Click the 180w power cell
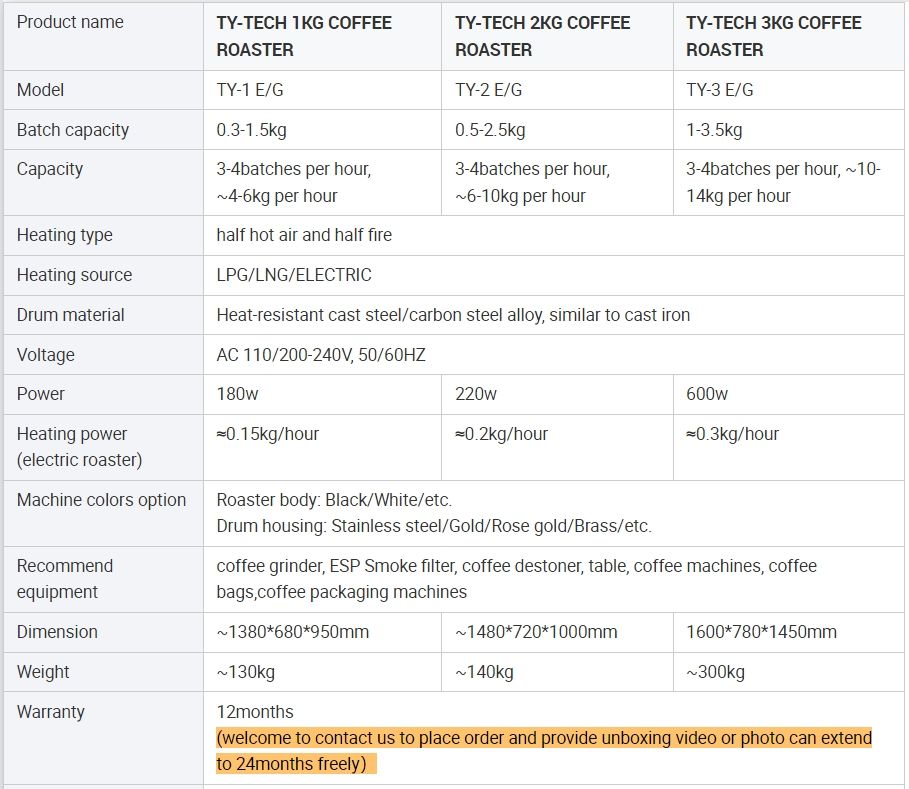The image size is (909, 789). point(237,394)
